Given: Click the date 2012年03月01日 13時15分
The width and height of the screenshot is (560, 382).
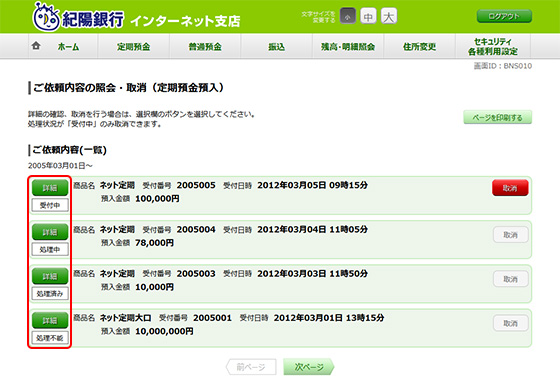Looking at the screenshot, I should [x=329, y=318].
